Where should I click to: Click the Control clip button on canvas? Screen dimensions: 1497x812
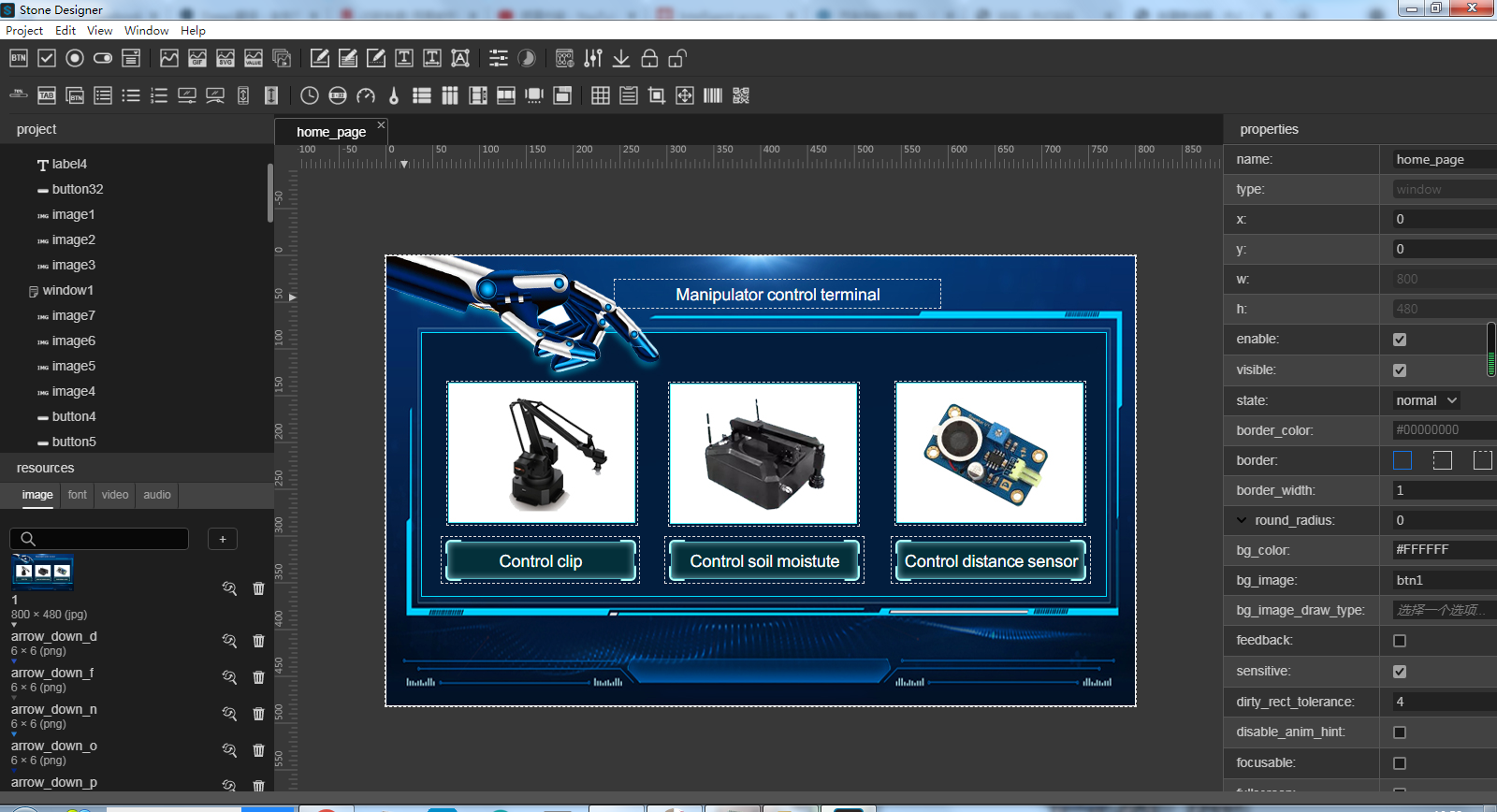tap(541, 560)
